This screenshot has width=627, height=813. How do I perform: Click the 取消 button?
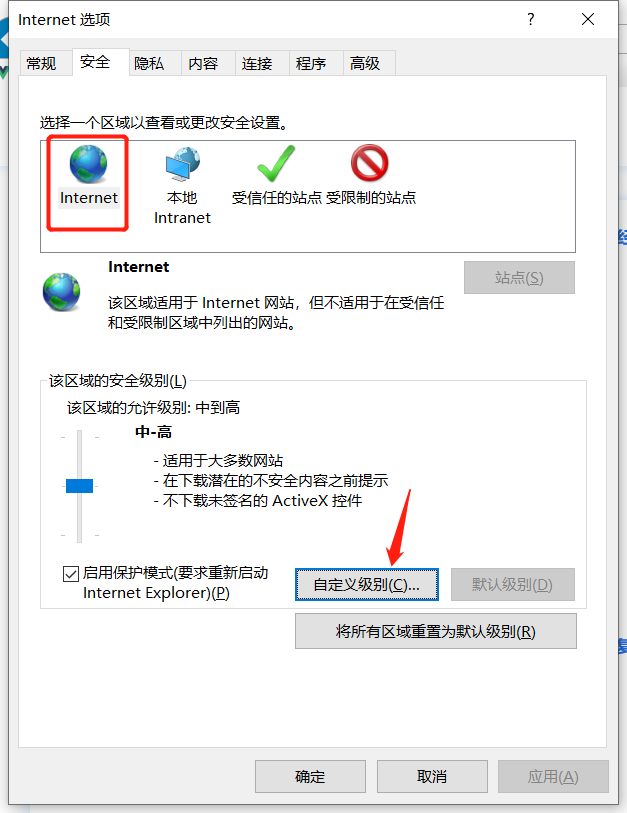(432, 776)
